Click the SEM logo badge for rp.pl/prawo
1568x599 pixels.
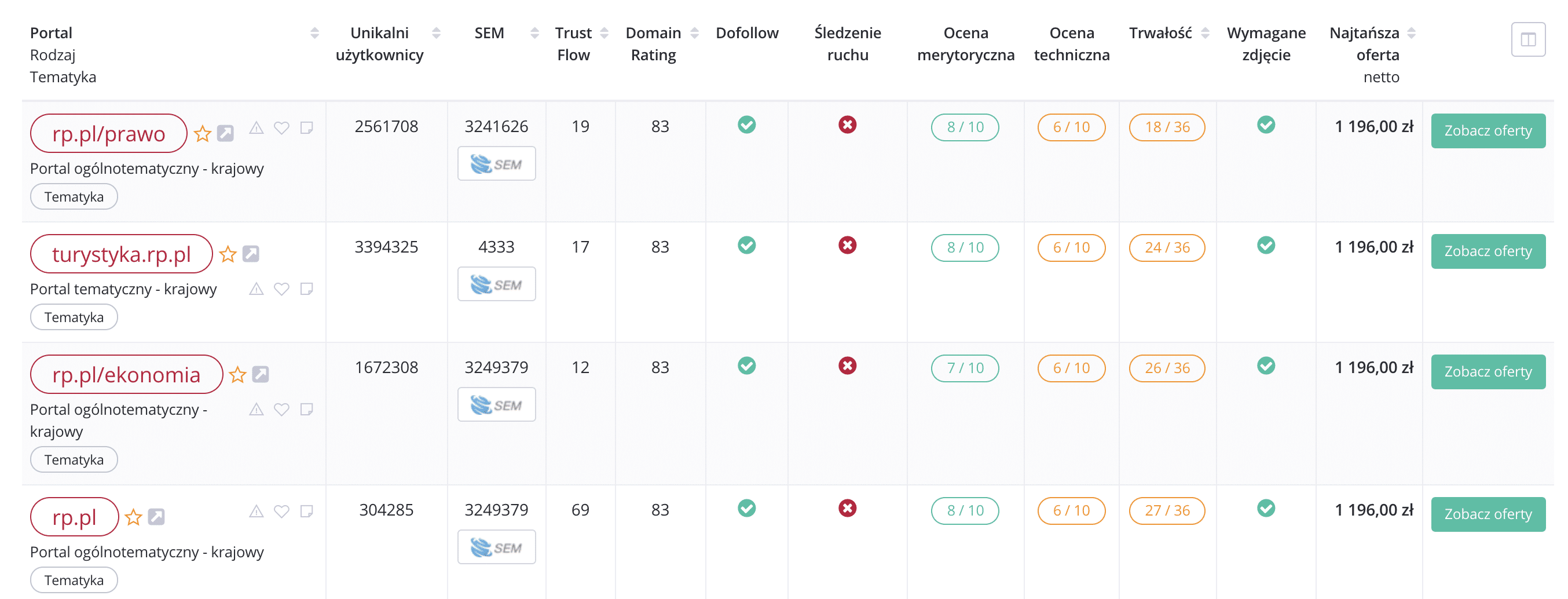(496, 164)
